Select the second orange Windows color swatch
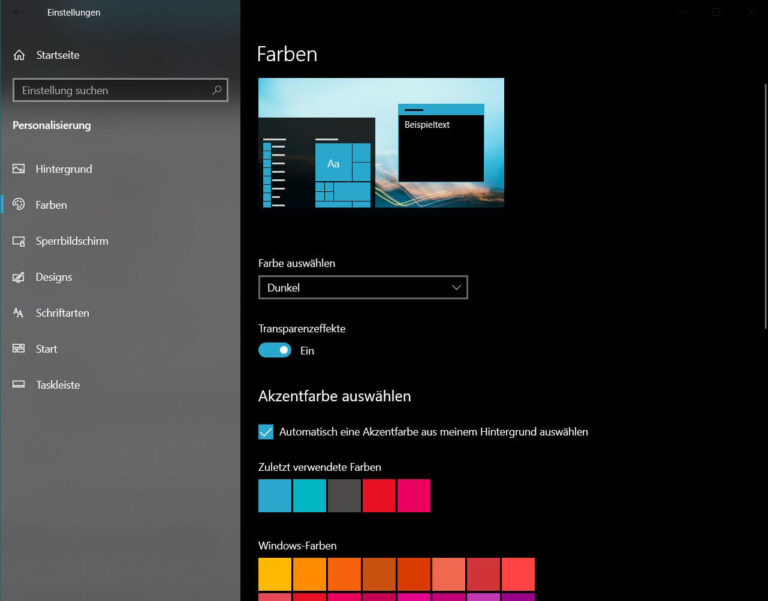 (310, 574)
